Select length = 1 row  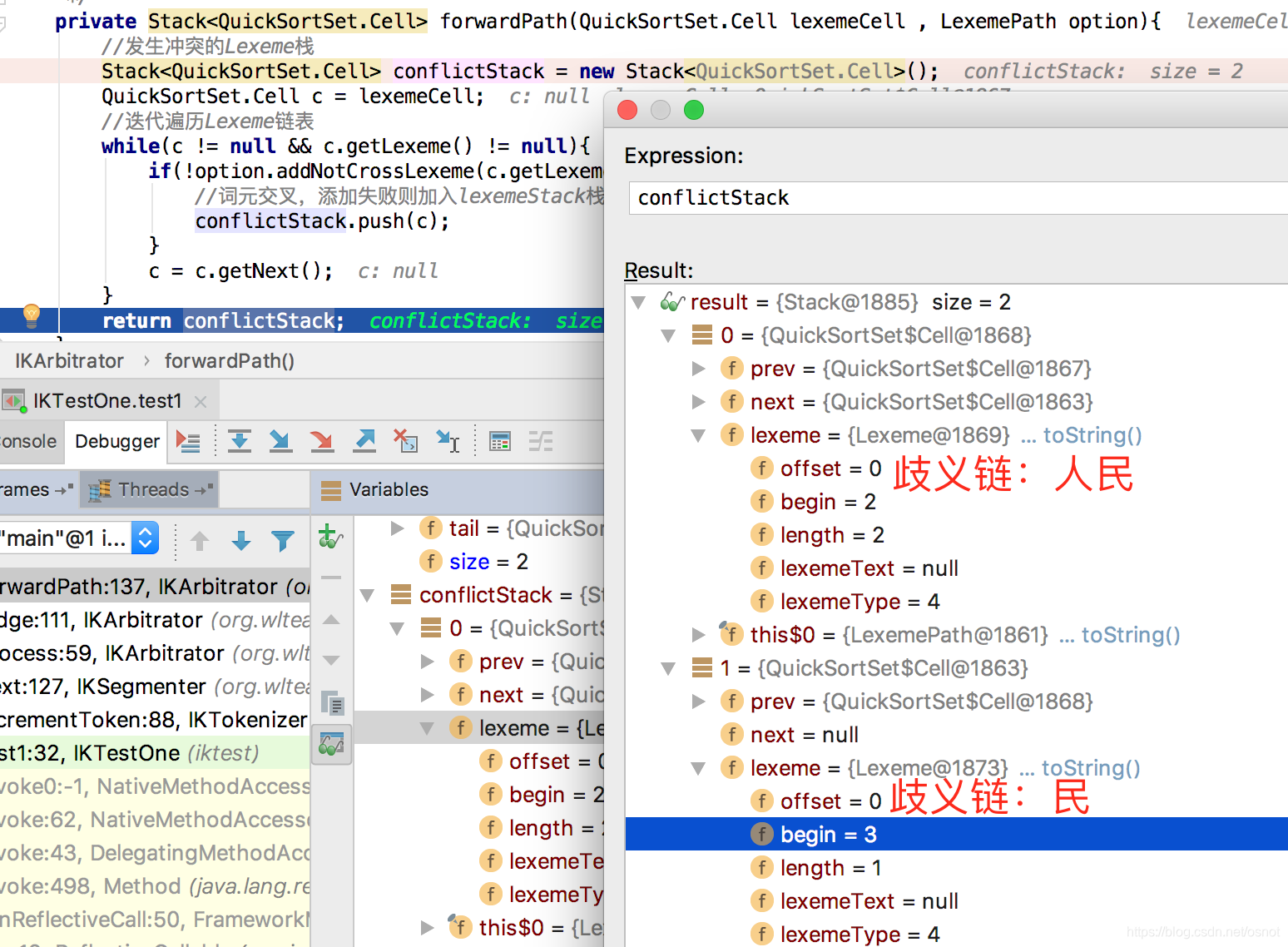tap(957, 868)
